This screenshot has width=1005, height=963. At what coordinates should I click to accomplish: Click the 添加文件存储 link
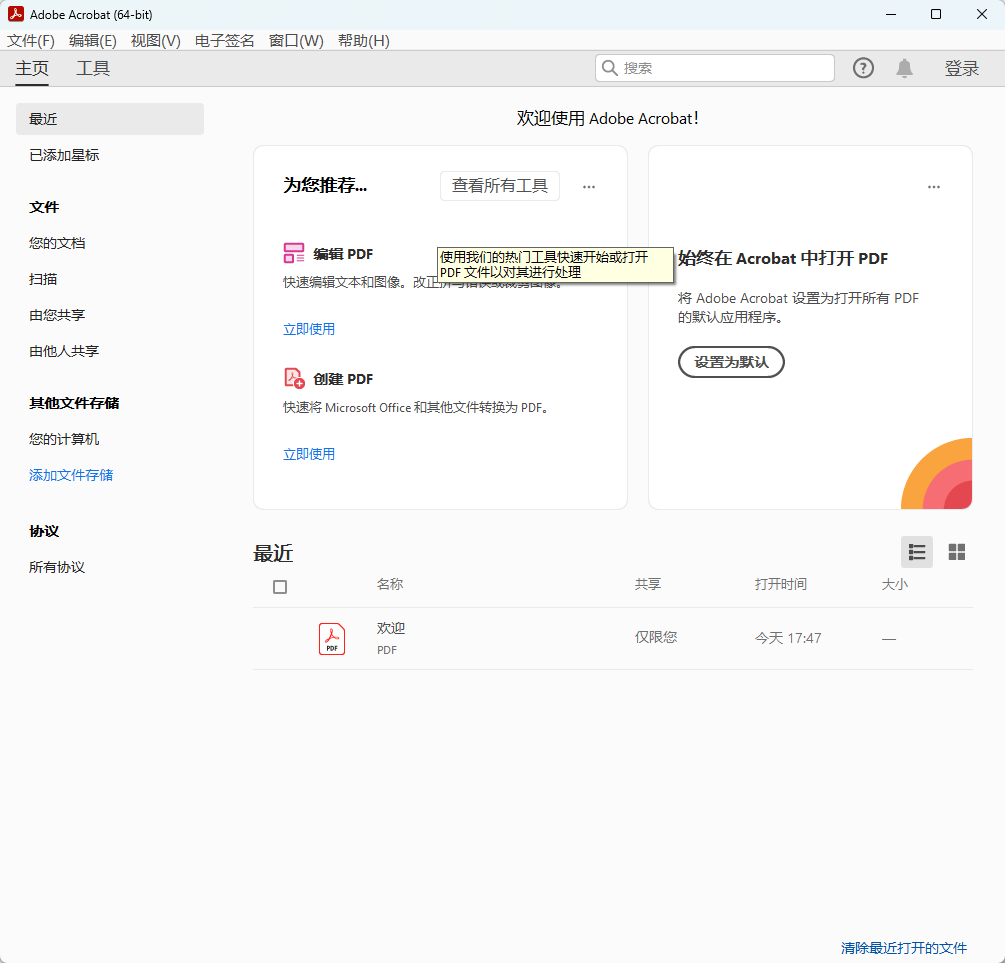click(71, 475)
